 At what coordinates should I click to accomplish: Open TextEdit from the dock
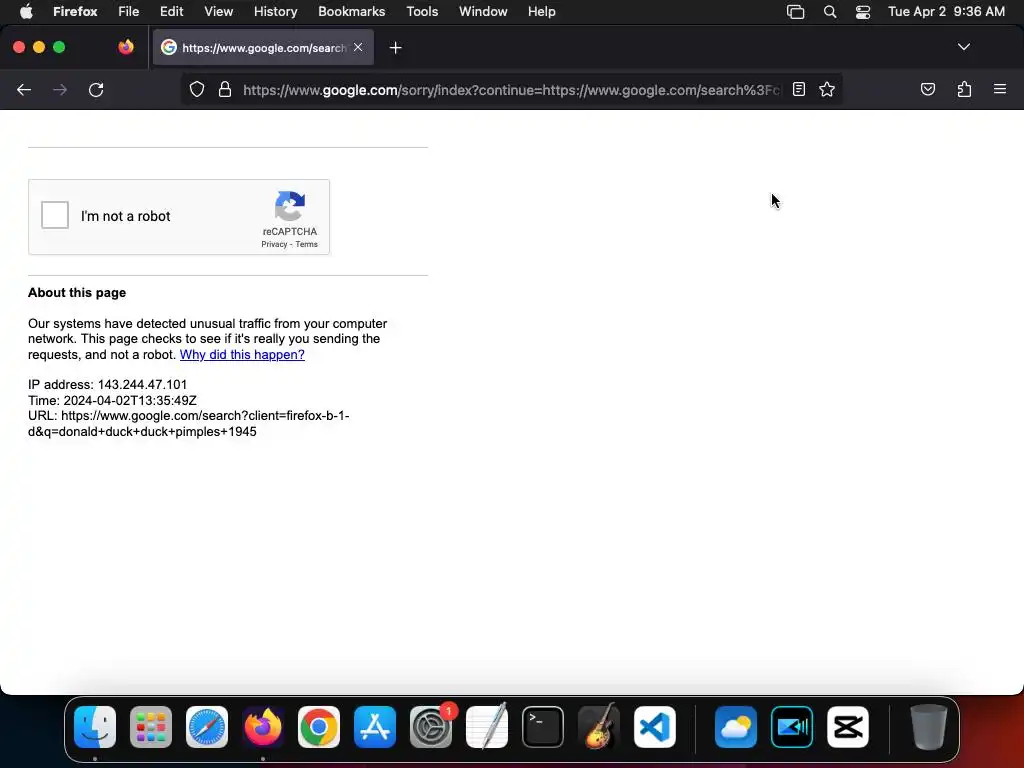click(x=487, y=727)
